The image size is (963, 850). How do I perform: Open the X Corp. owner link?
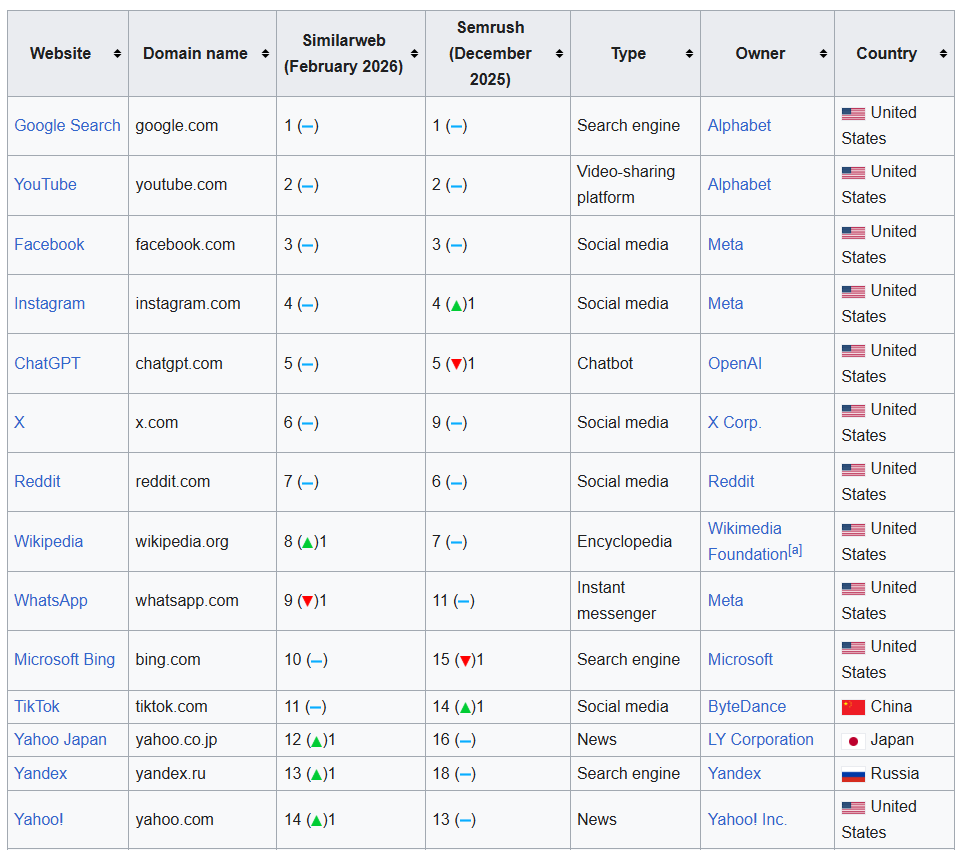pos(734,422)
